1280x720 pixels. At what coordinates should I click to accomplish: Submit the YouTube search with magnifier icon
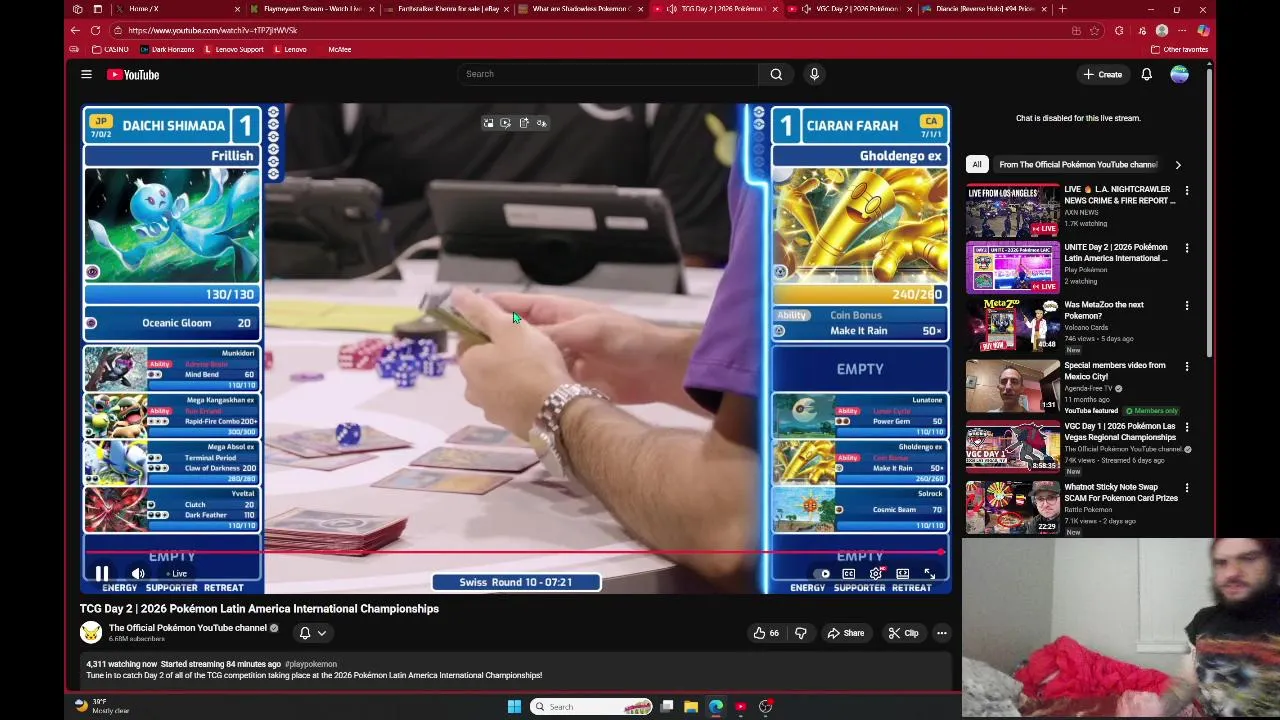(x=776, y=74)
